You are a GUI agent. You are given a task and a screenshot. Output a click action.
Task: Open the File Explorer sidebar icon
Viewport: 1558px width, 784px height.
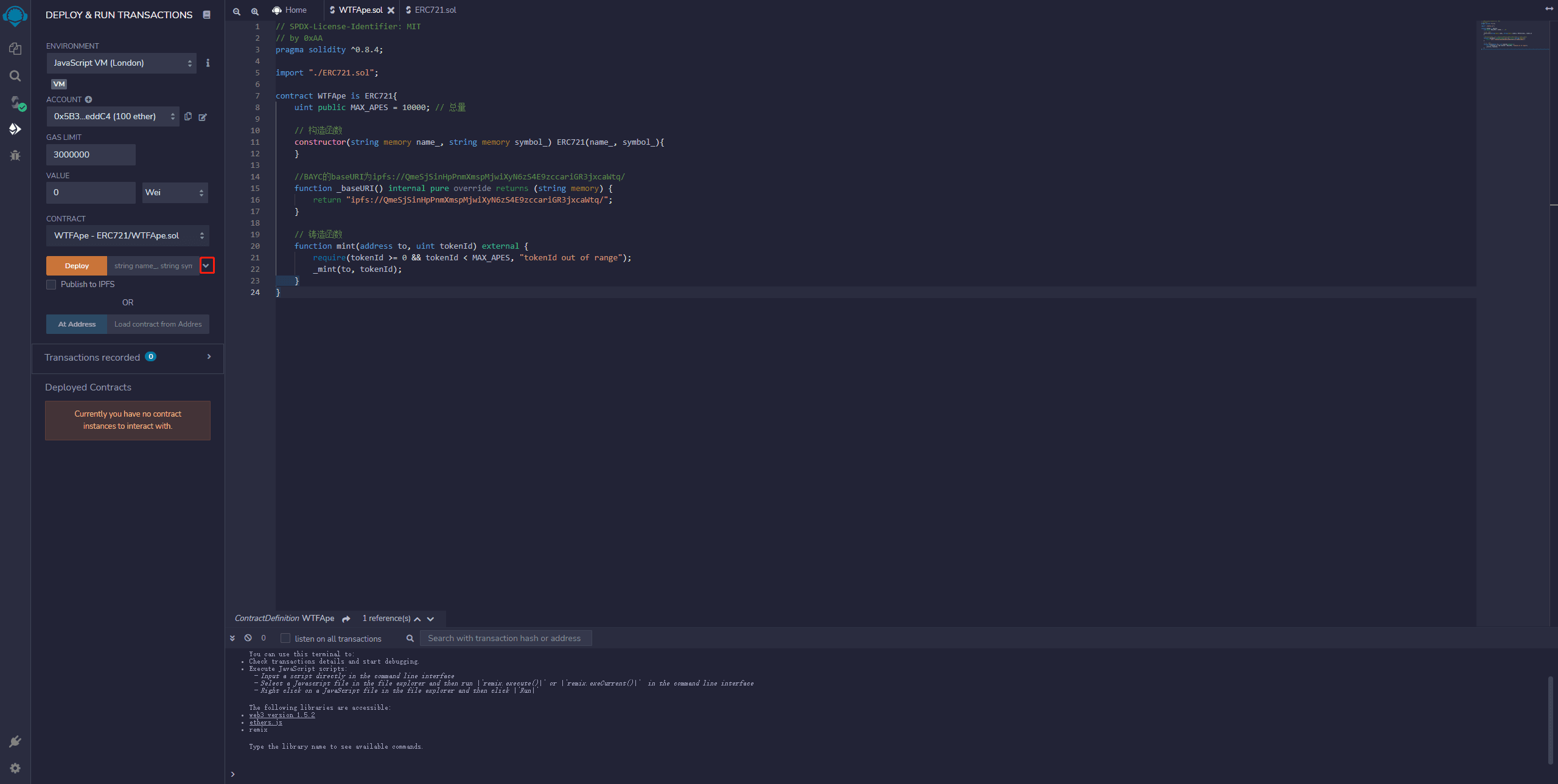[x=15, y=49]
